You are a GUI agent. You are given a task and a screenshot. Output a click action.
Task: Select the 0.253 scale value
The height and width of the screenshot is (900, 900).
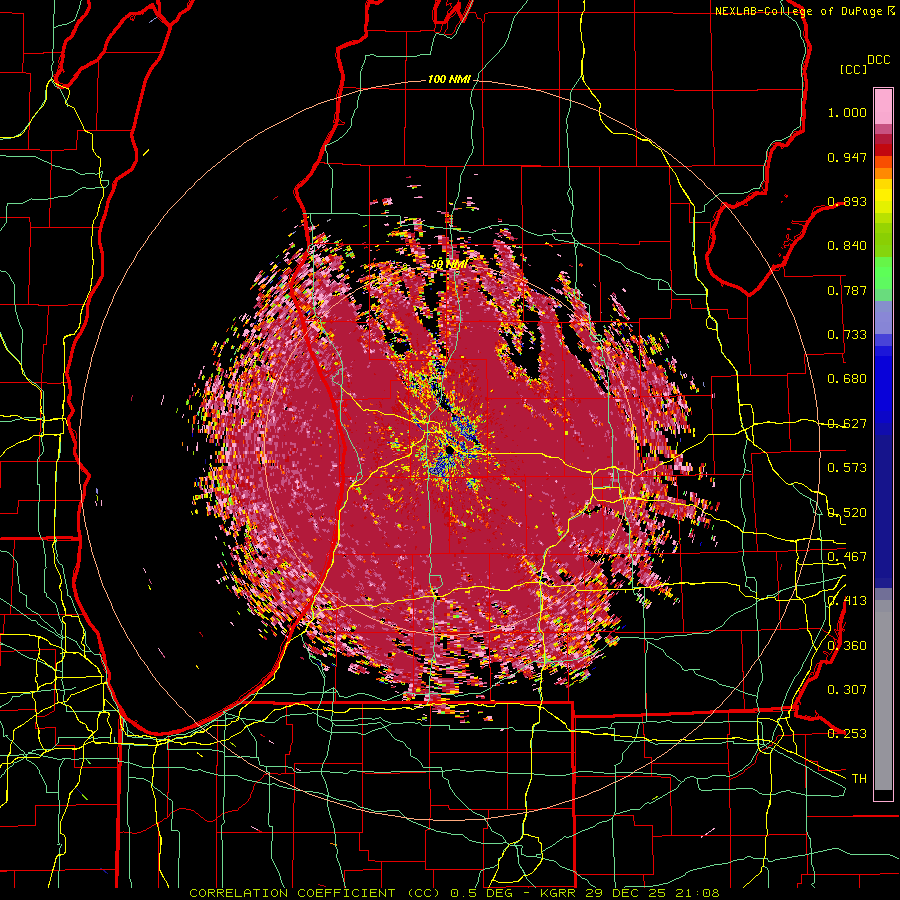pyautogui.click(x=847, y=734)
